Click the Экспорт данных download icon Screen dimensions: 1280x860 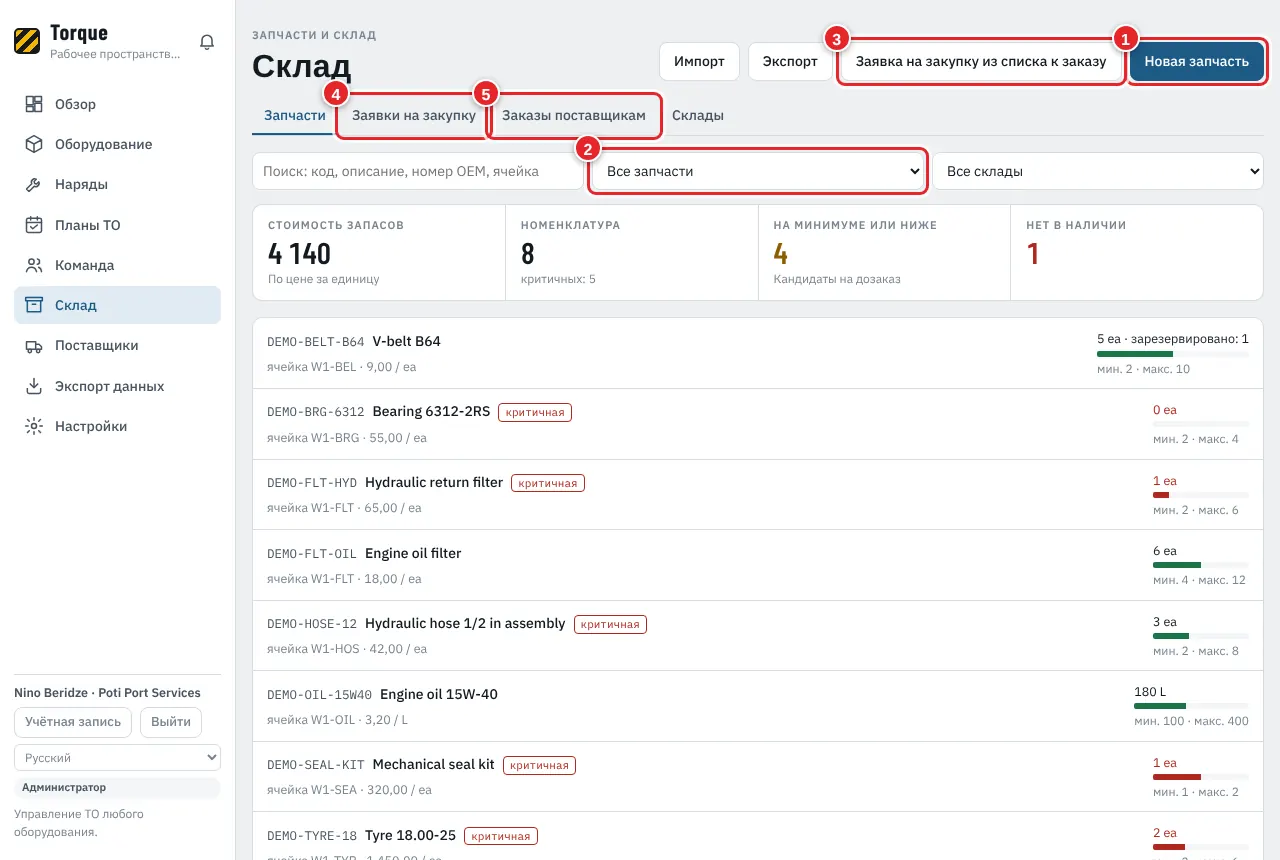point(34,386)
